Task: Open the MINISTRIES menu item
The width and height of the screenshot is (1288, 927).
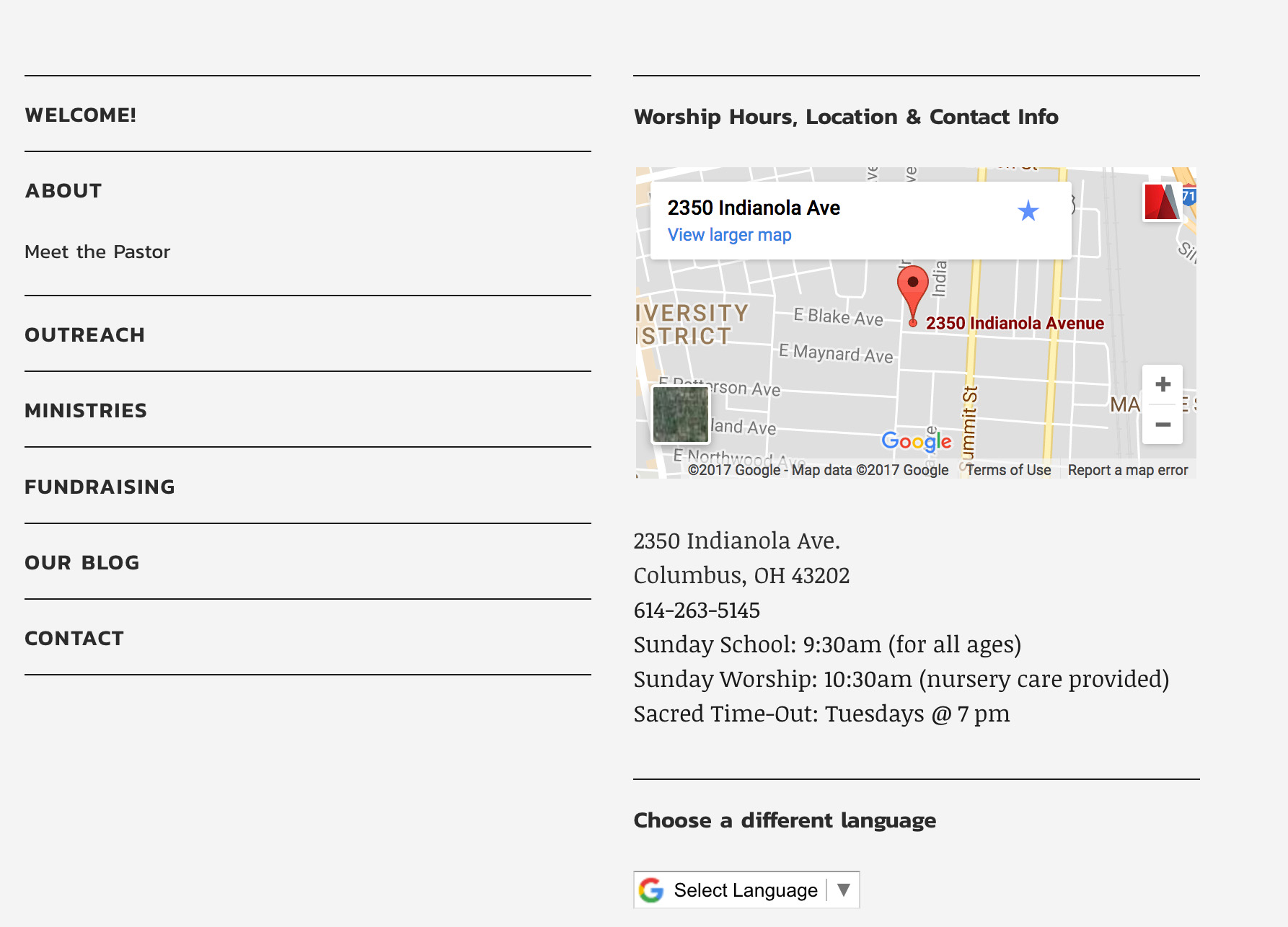Action: pyautogui.click(x=86, y=411)
